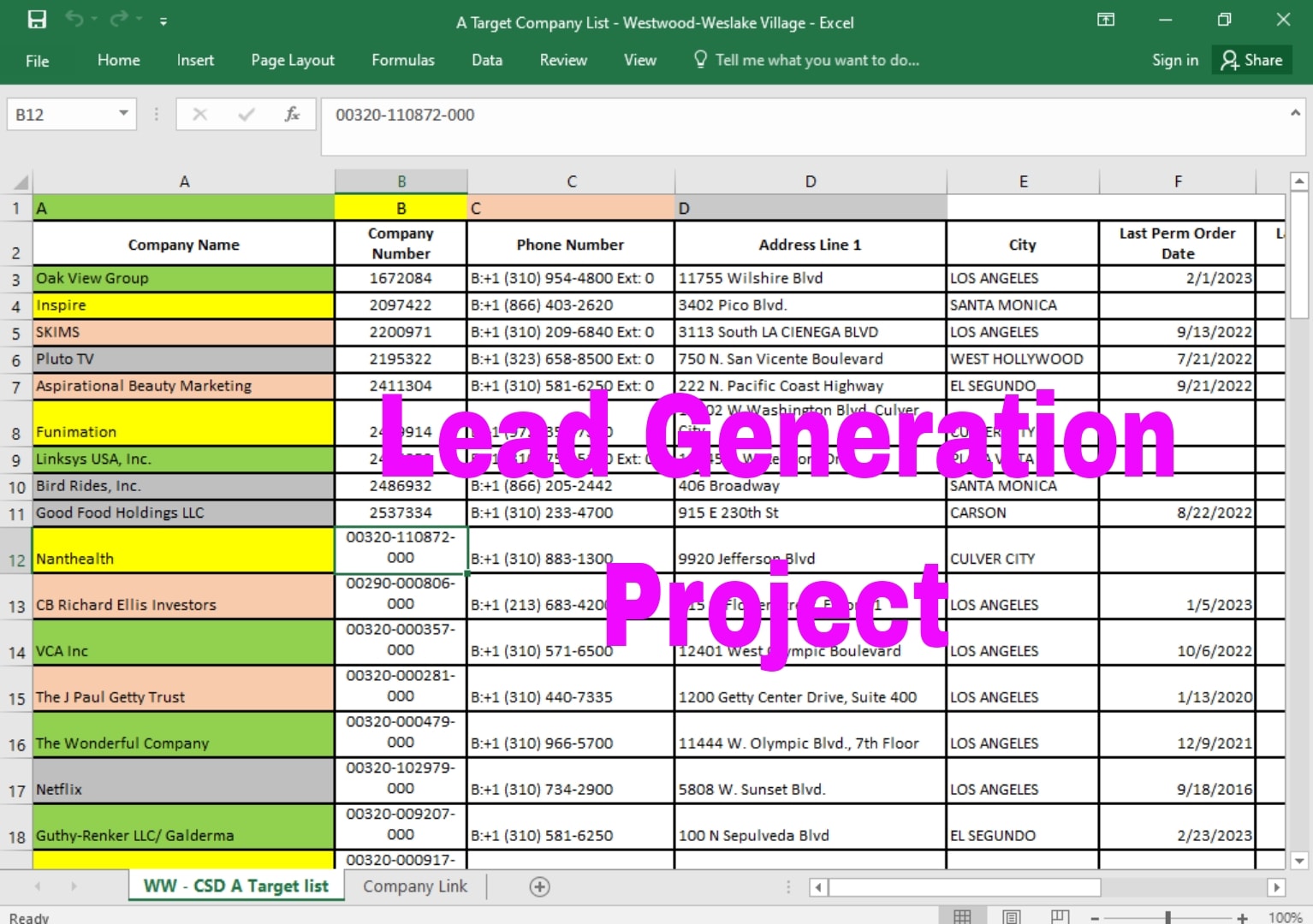The image size is (1313, 924).
Task: Click the New Sheet plus icon
Action: tap(539, 887)
